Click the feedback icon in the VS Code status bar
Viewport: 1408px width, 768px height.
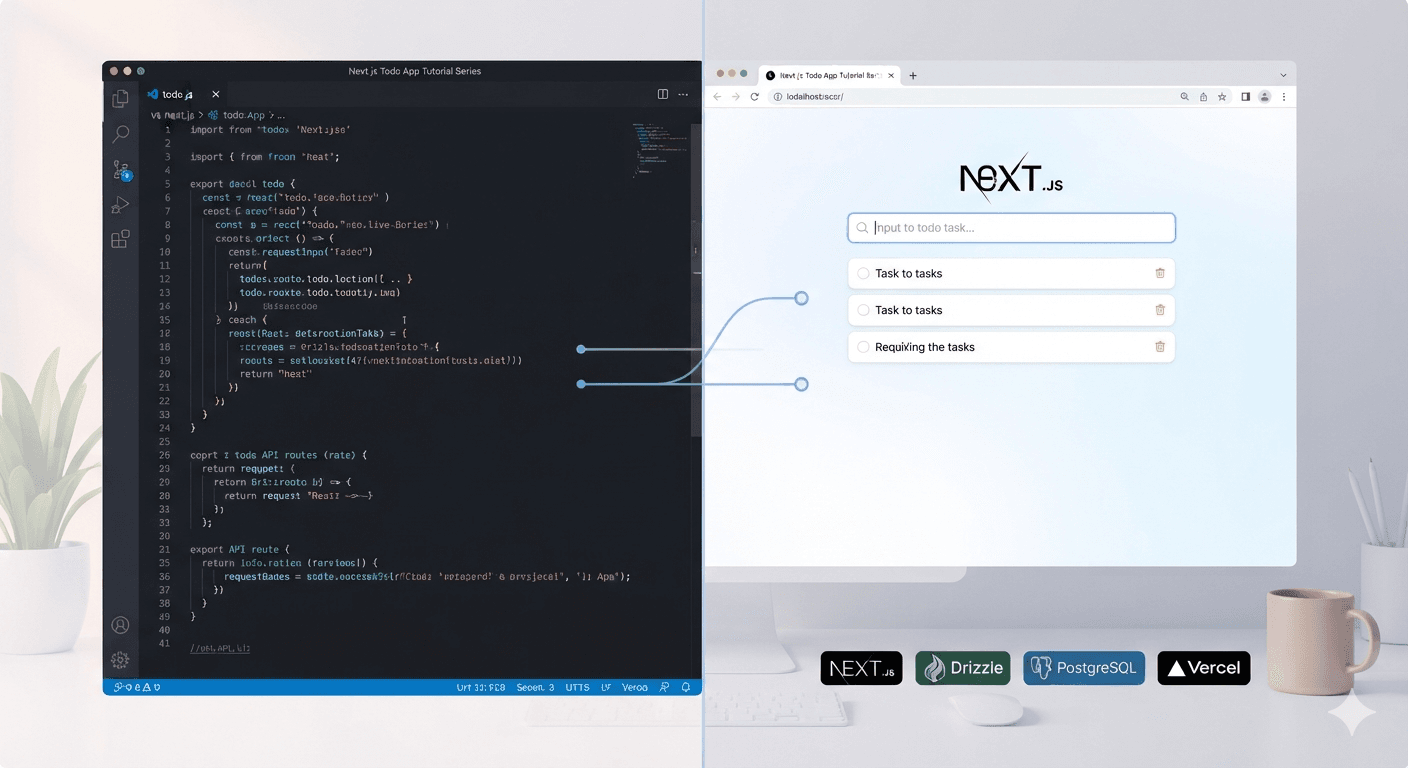(664, 687)
